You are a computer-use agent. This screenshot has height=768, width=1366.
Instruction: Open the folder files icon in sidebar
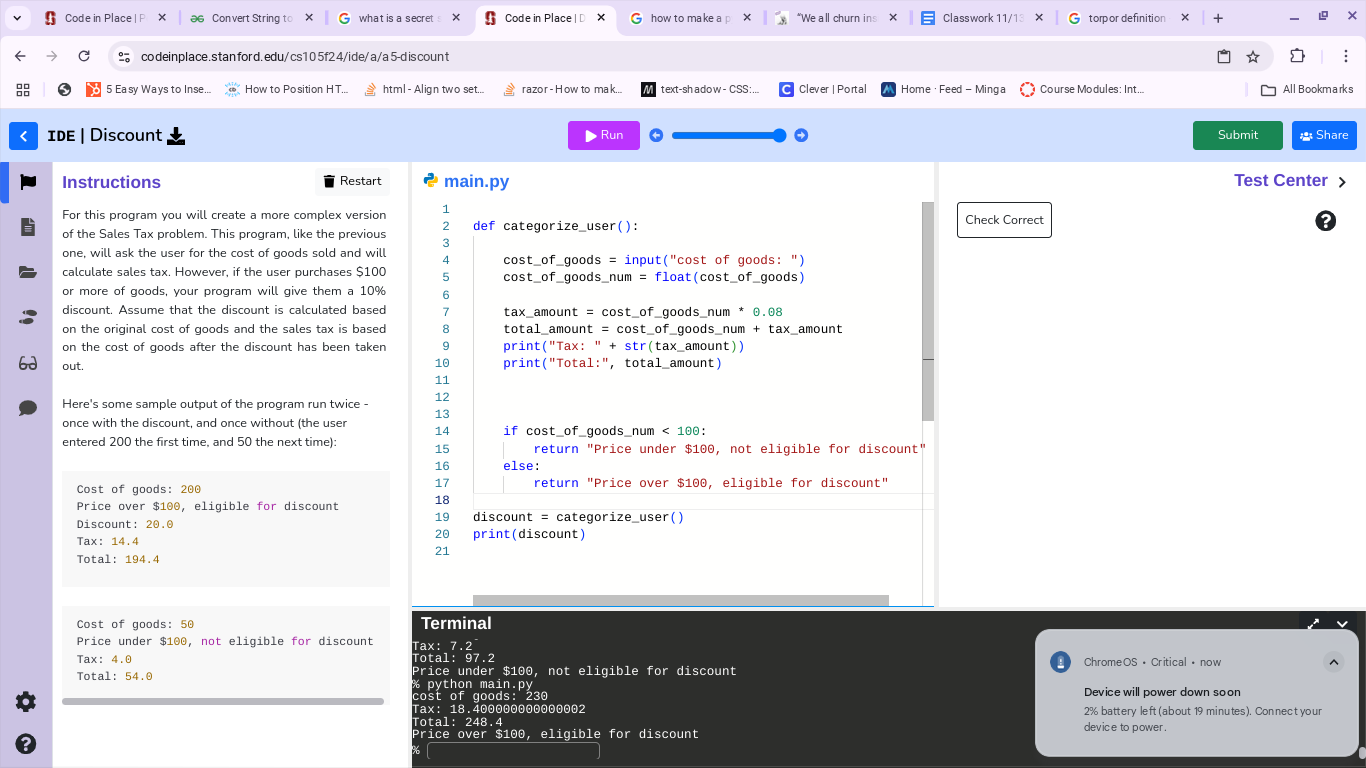click(27, 272)
